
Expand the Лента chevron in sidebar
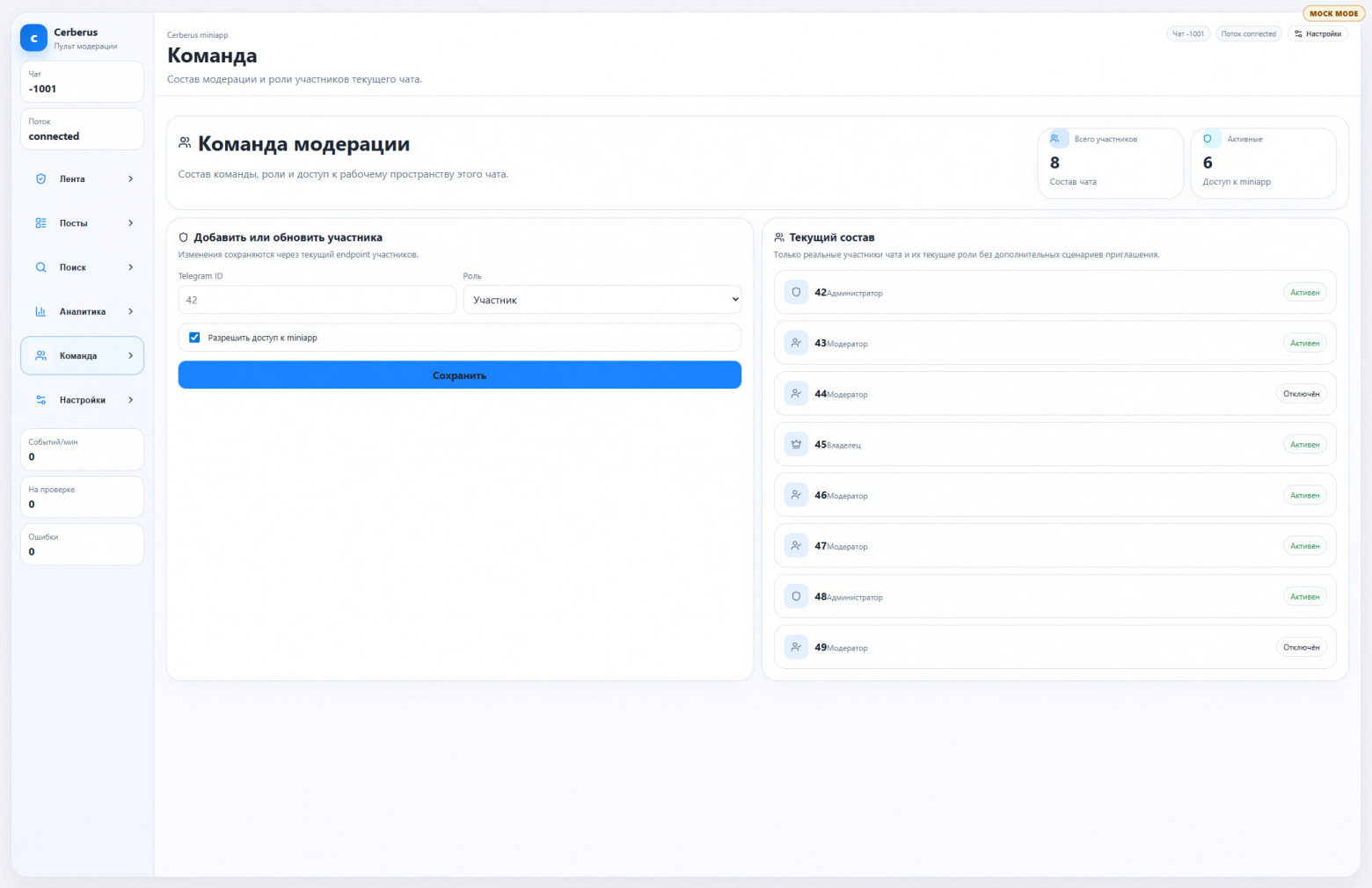coord(131,178)
